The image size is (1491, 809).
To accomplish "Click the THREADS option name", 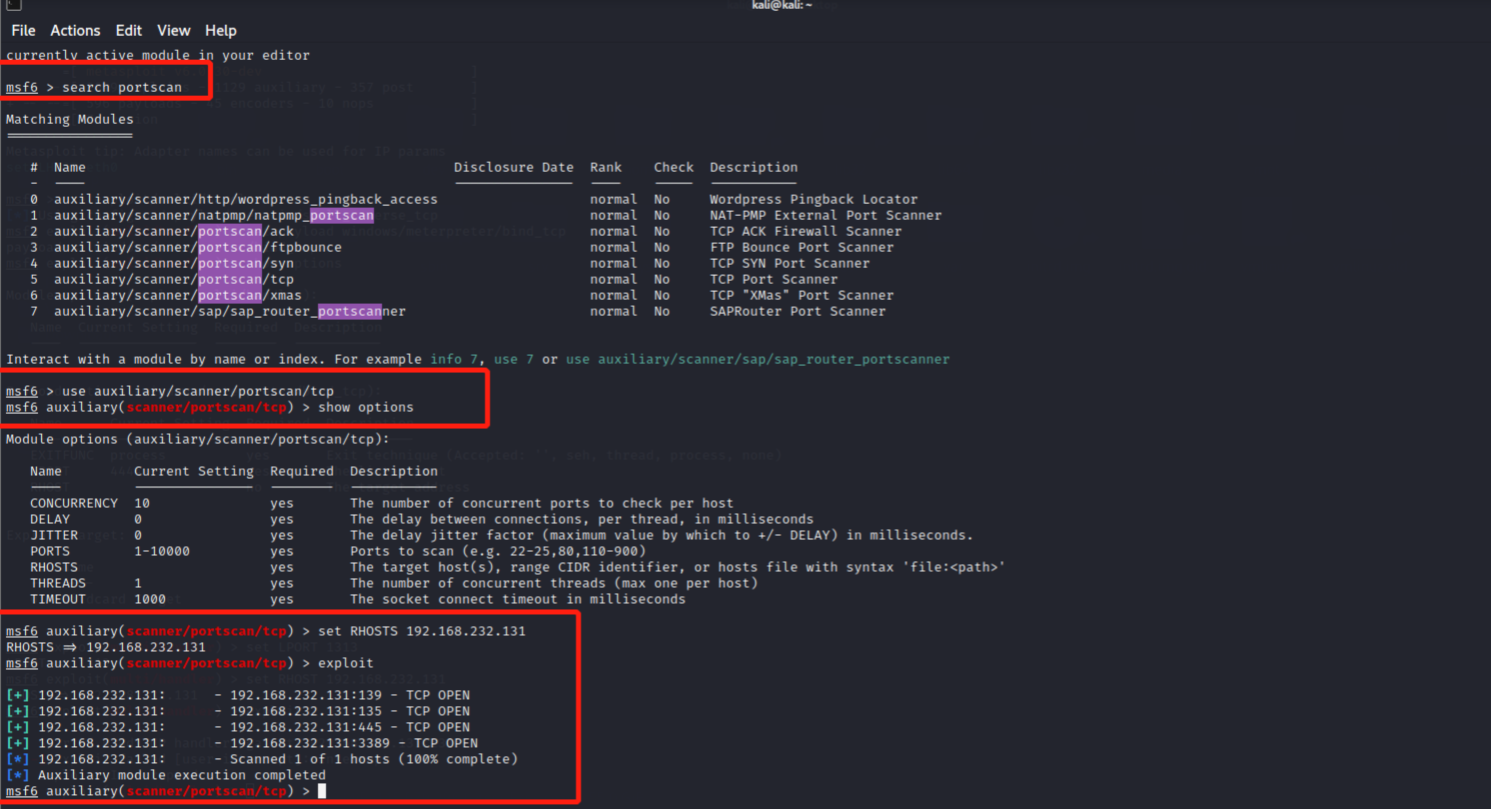I will pos(58,583).
